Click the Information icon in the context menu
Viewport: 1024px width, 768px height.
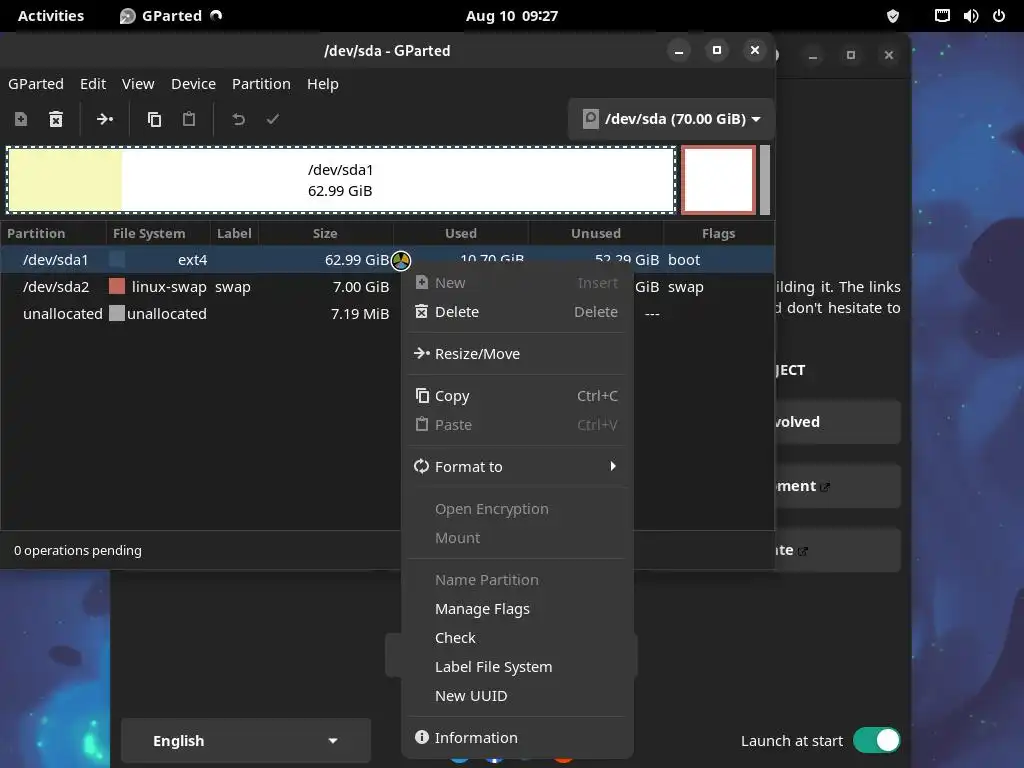click(422, 737)
